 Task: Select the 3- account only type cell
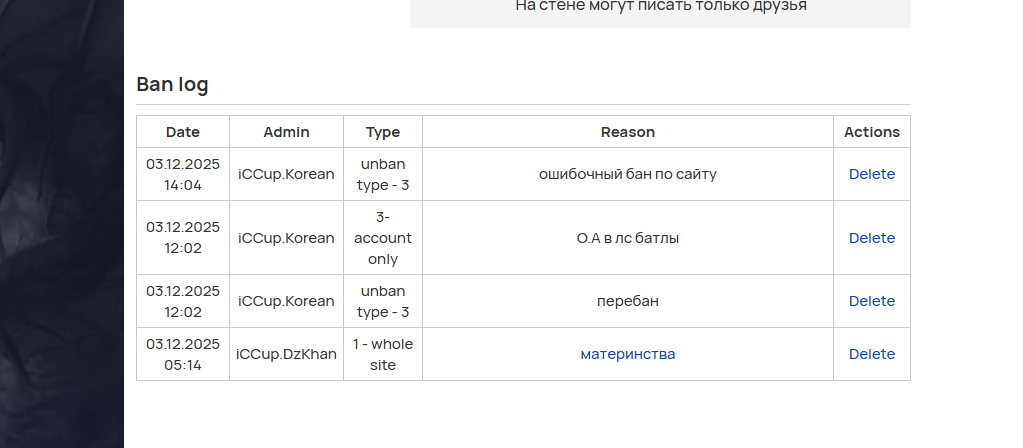pos(383,238)
